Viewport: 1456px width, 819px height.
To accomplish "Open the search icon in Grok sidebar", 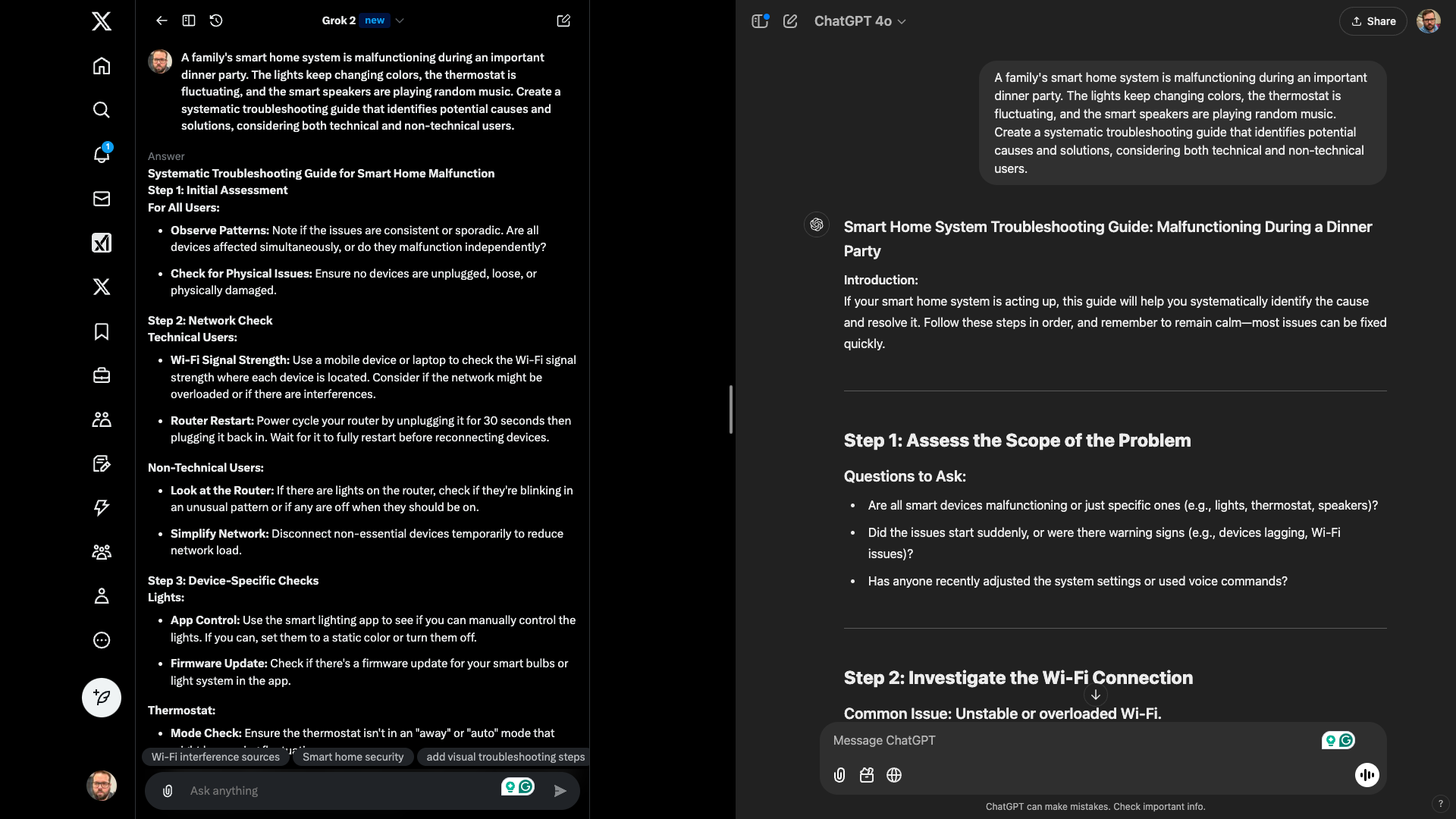I will pyautogui.click(x=100, y=110).
